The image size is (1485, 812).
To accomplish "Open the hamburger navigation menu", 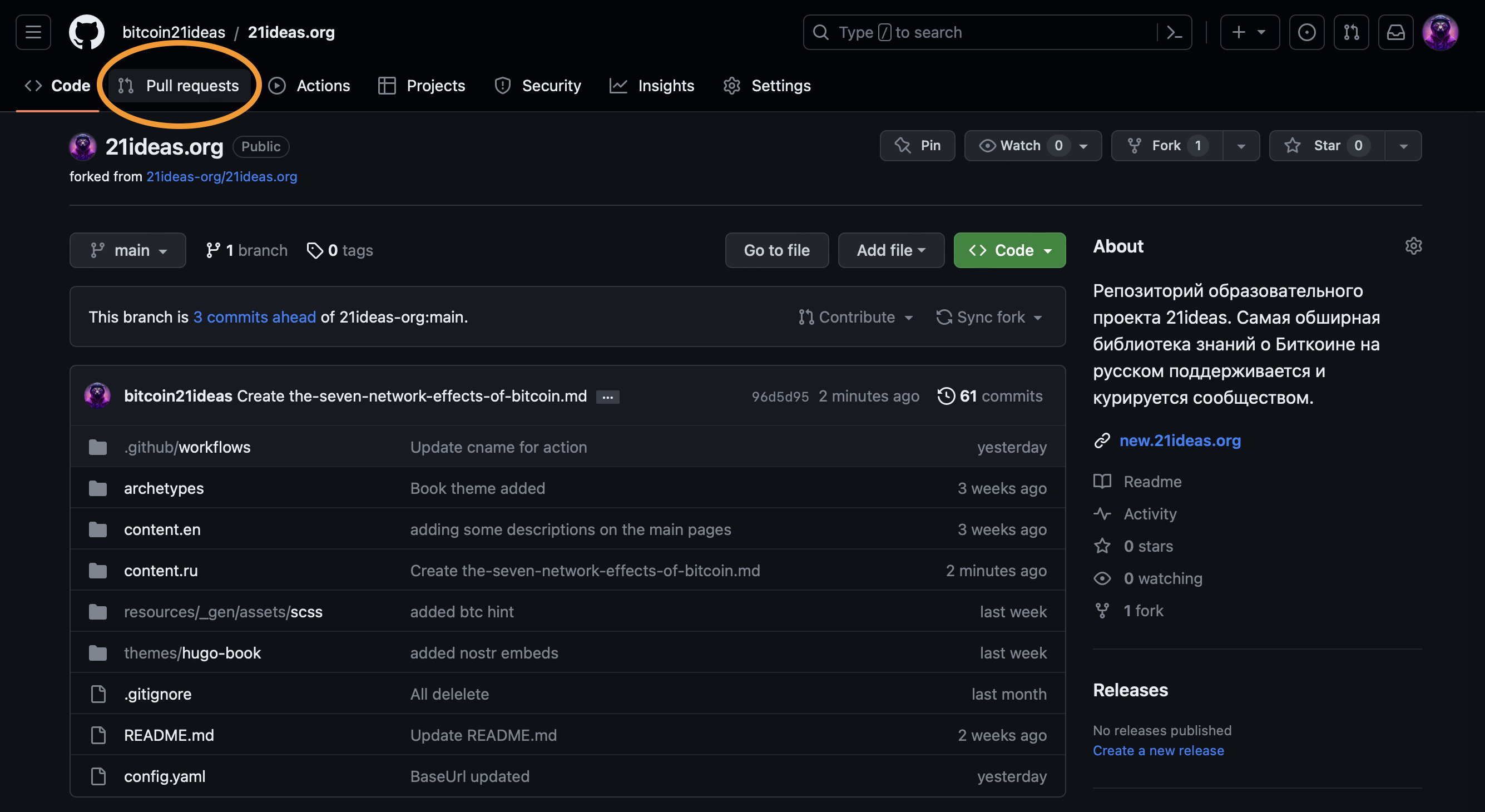I will [x=33, y=32].
